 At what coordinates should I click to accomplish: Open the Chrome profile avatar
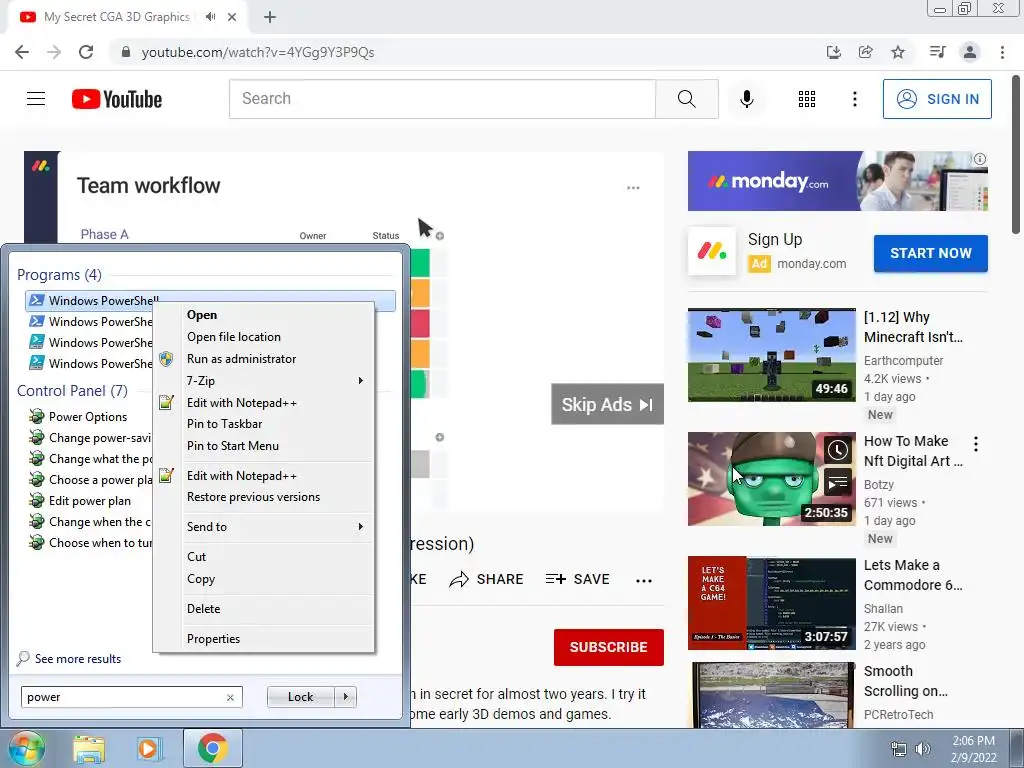coord(970,52)
